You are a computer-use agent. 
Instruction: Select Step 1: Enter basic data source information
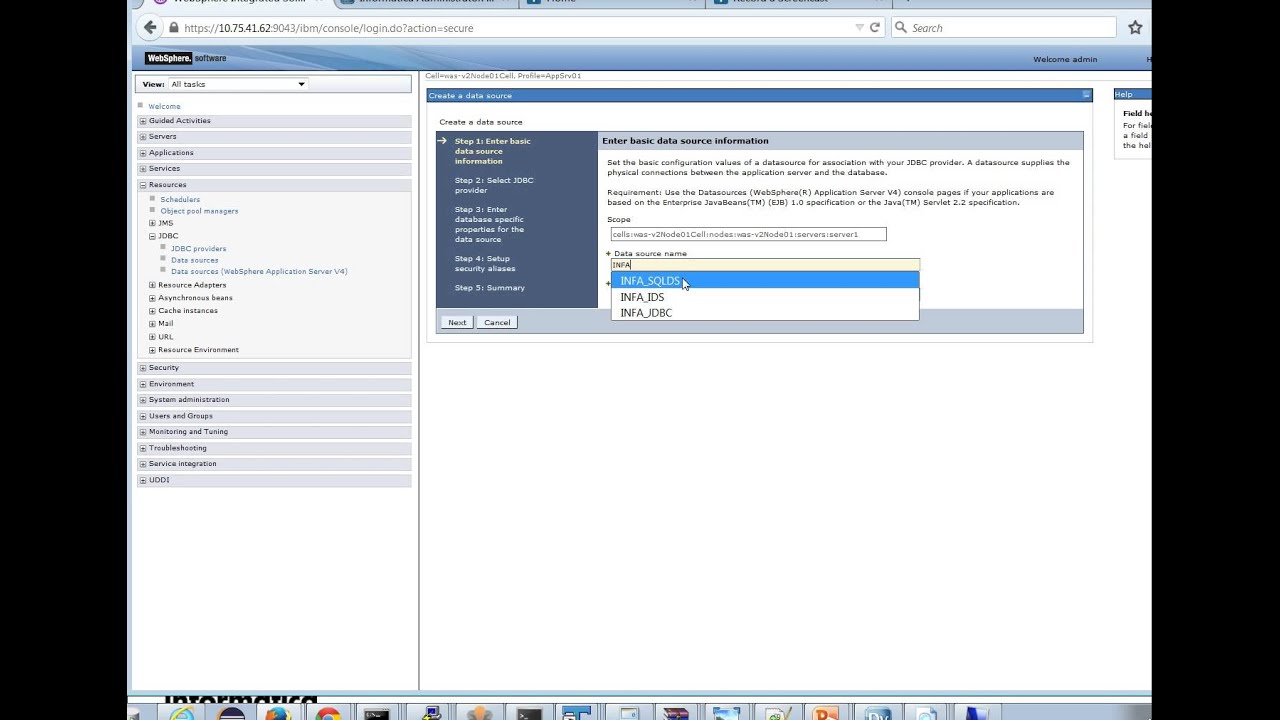point(493,151)
